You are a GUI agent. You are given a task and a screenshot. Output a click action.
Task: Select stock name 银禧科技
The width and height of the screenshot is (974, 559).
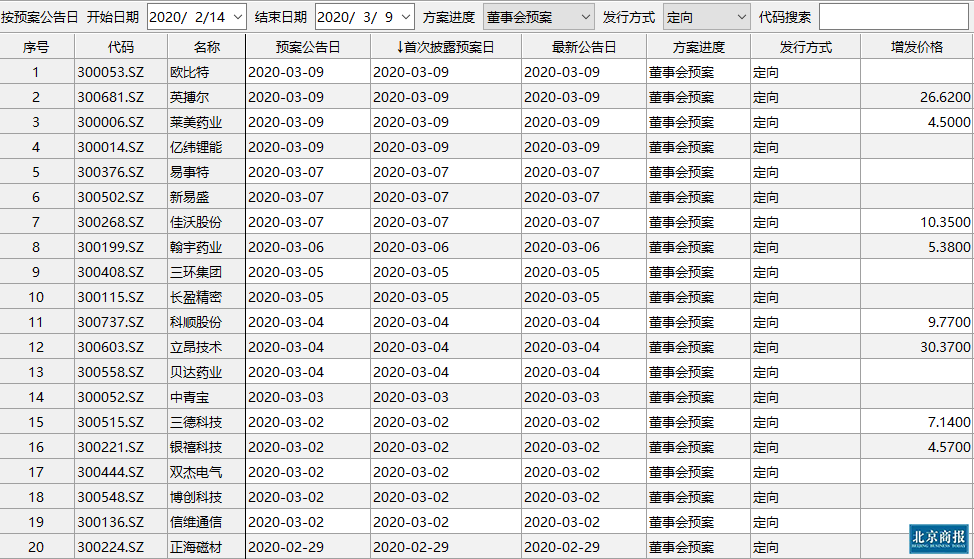[196, 447]
